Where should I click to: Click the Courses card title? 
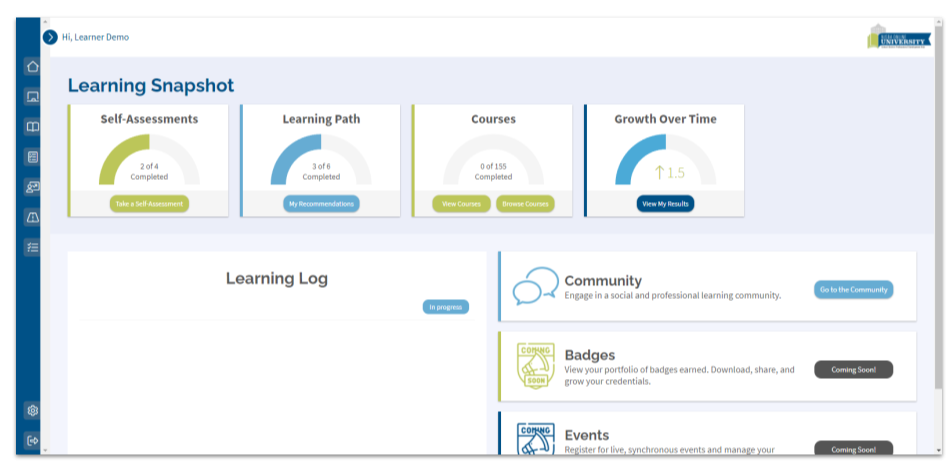494,119
